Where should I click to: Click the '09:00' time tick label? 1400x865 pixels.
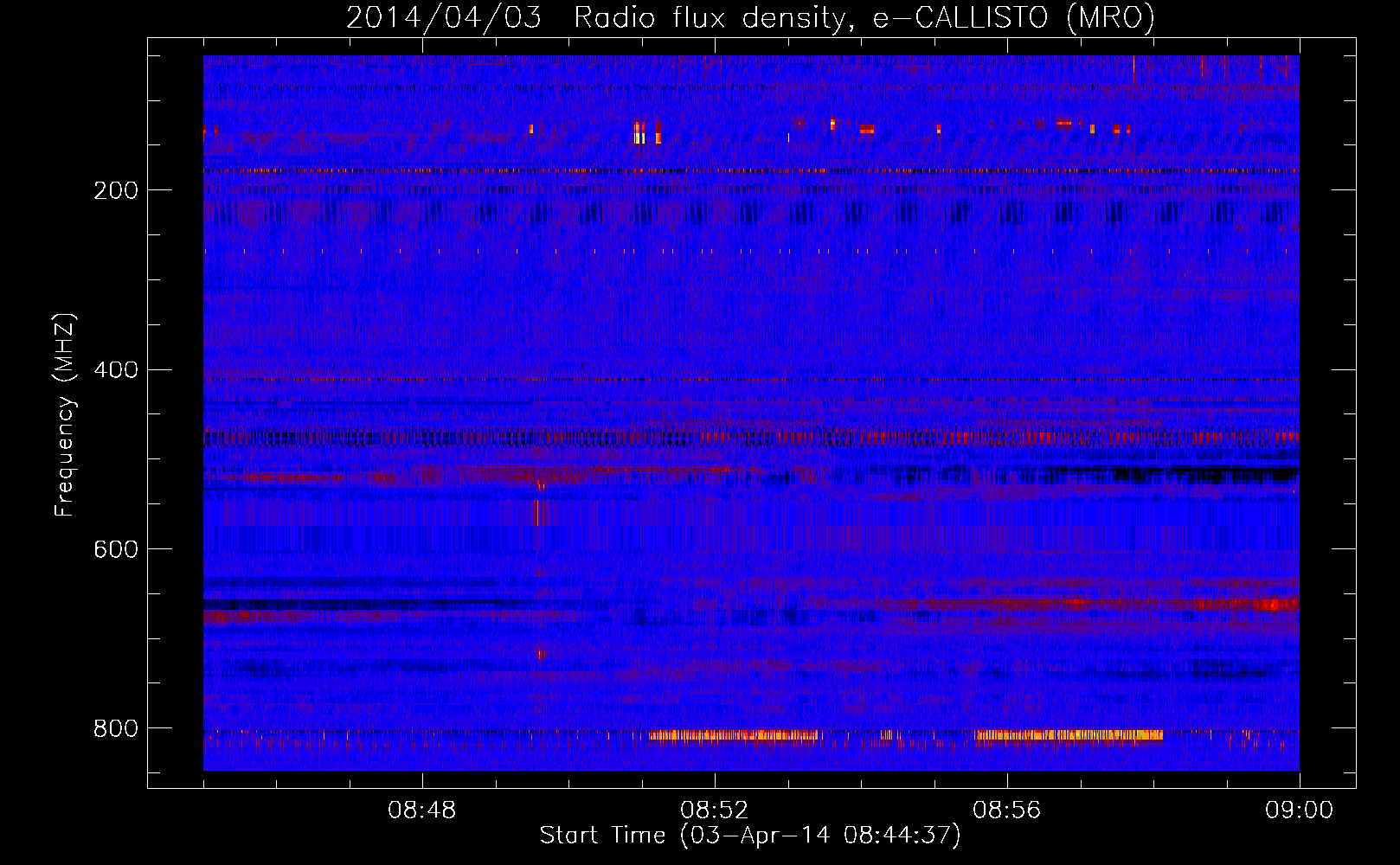pyautogui.click(x=1299, y=811)
